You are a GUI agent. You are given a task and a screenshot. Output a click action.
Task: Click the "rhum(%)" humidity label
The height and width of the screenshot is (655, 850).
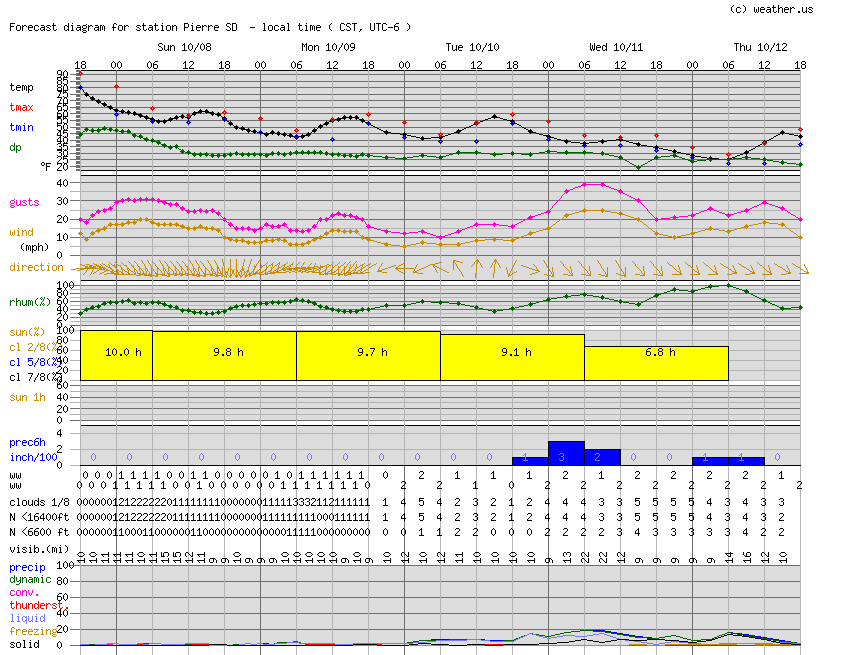[x=30, y=303]
